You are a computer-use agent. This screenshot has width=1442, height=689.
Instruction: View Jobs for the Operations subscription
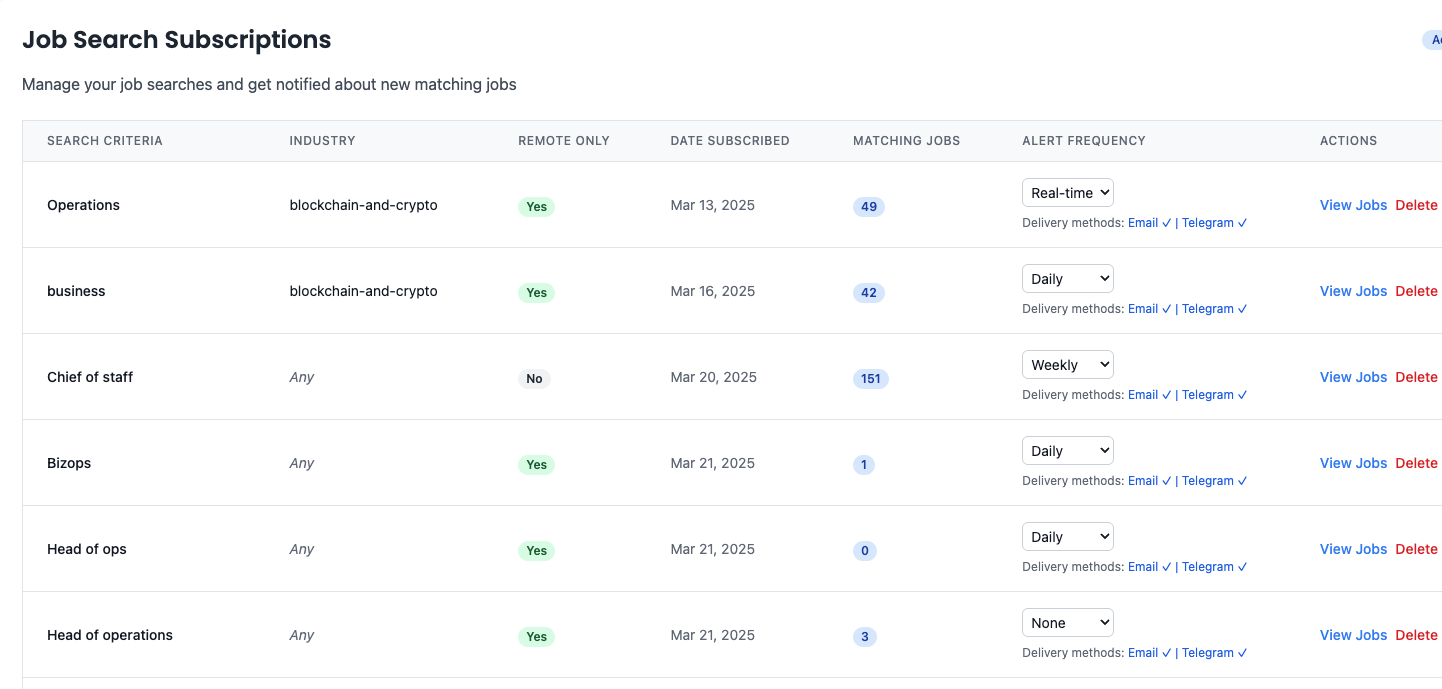(x=1353, y=205)
